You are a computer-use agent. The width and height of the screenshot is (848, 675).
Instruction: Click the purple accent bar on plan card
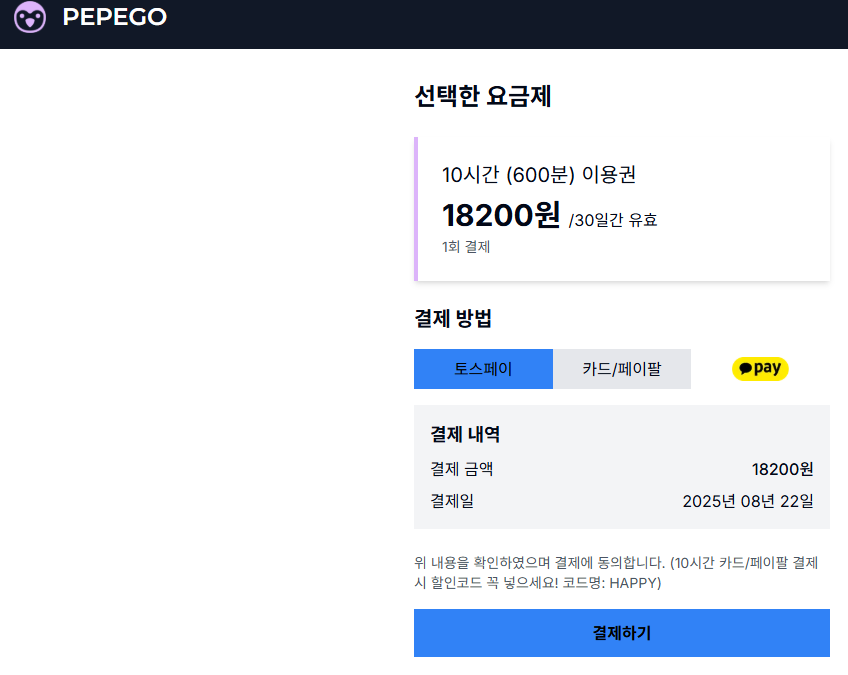point(416,209)
